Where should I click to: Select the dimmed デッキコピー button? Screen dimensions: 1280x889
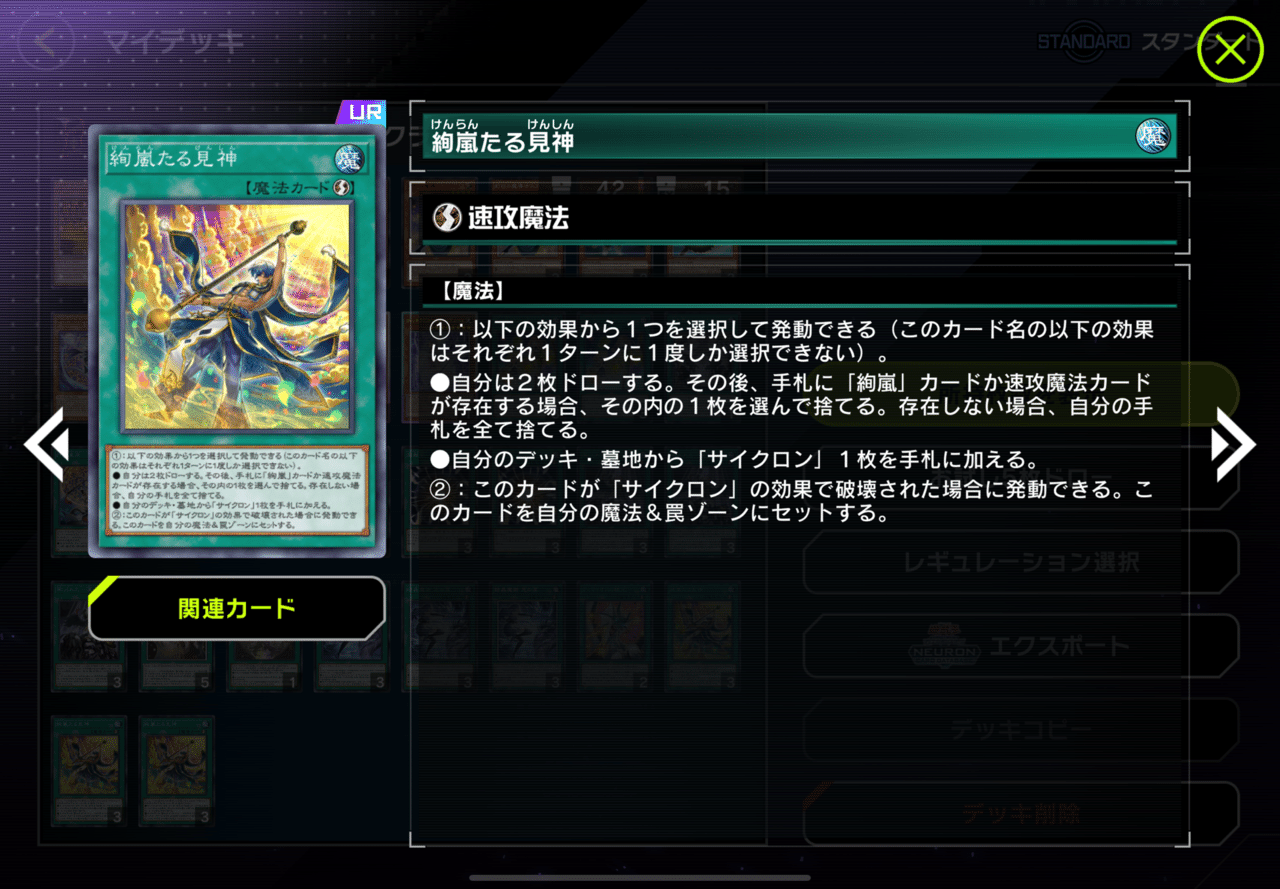point(1021,730)
